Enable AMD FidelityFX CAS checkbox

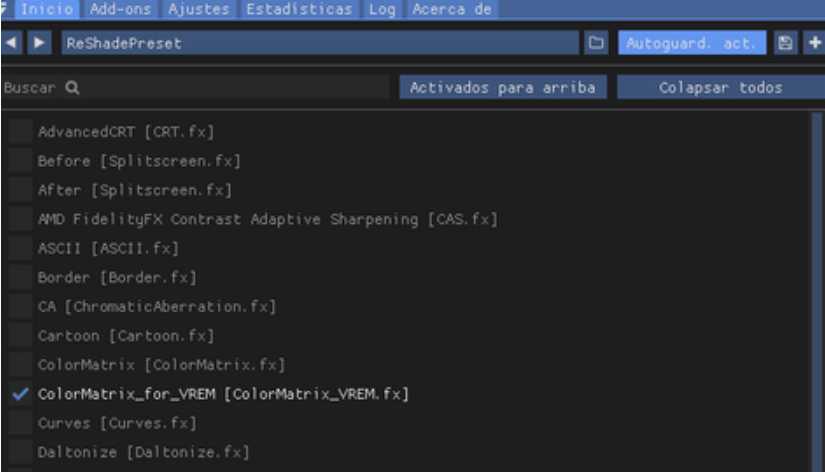(20, 219)
